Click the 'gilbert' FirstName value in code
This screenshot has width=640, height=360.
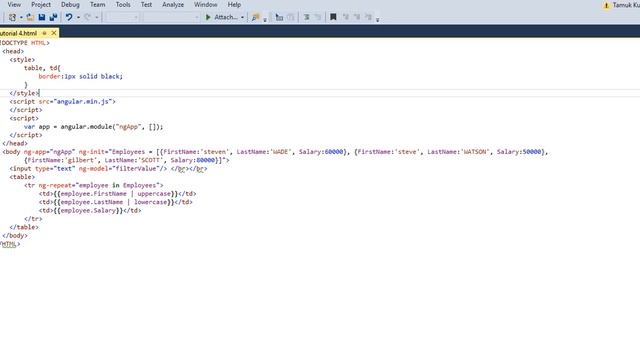tap(81, 160)
